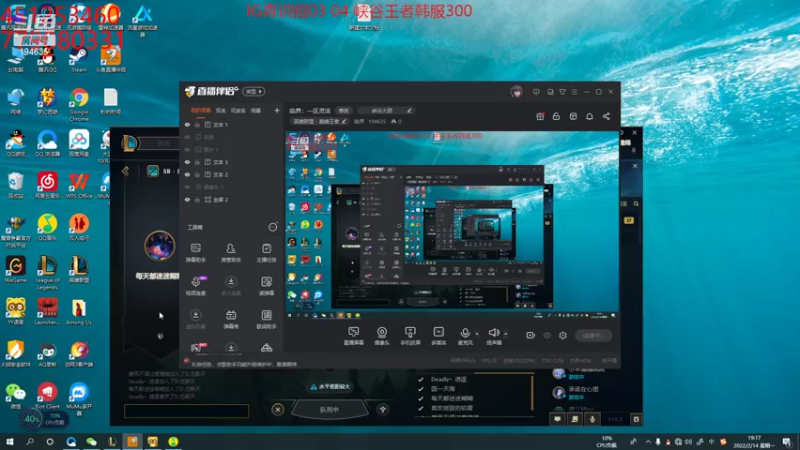Select the 文本 2 source row

tap(232, 174)
